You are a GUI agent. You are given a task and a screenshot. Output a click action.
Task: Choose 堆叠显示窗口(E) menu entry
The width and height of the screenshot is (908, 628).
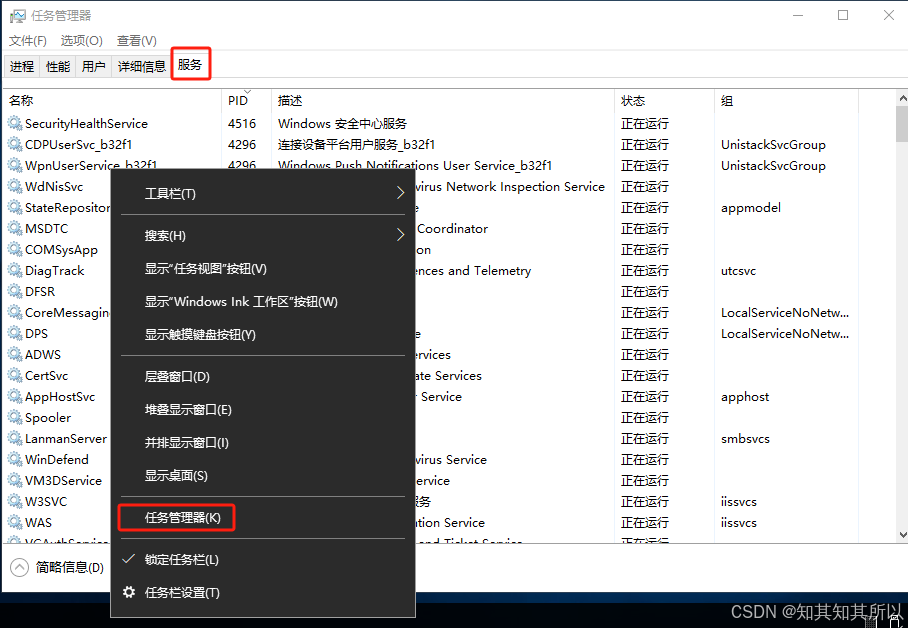coord(262,410)
